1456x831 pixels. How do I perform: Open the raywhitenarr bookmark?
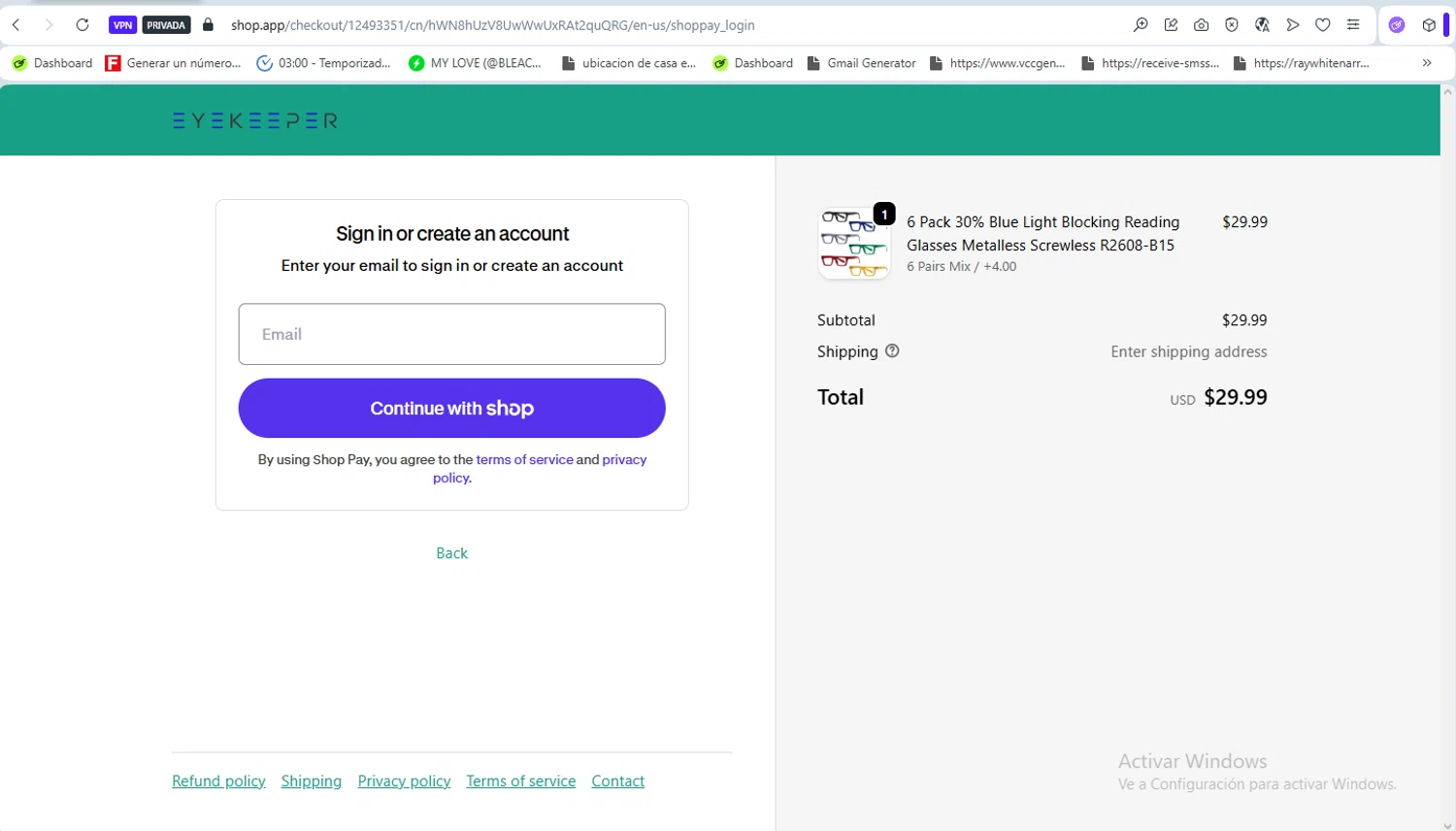click(x=1302, y=63)
